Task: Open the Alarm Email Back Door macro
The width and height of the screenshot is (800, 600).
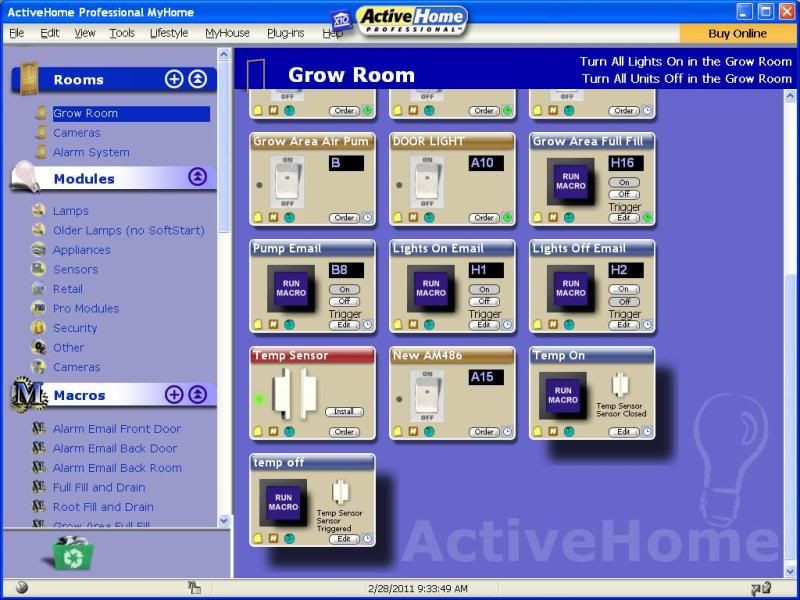Action: [x=115, y=448]
